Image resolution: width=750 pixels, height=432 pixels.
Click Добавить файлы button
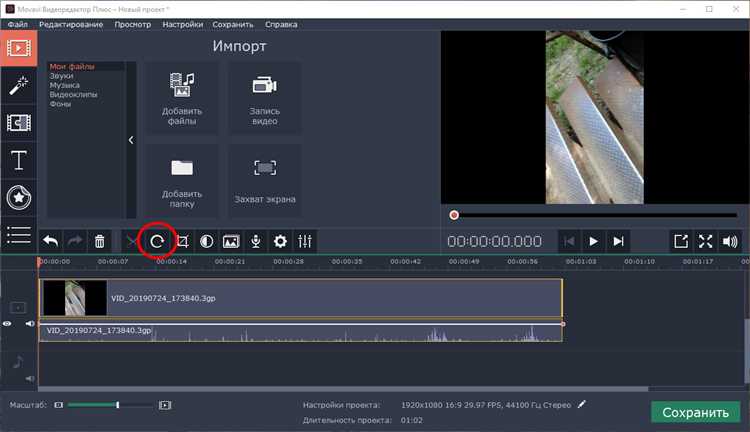182,98
